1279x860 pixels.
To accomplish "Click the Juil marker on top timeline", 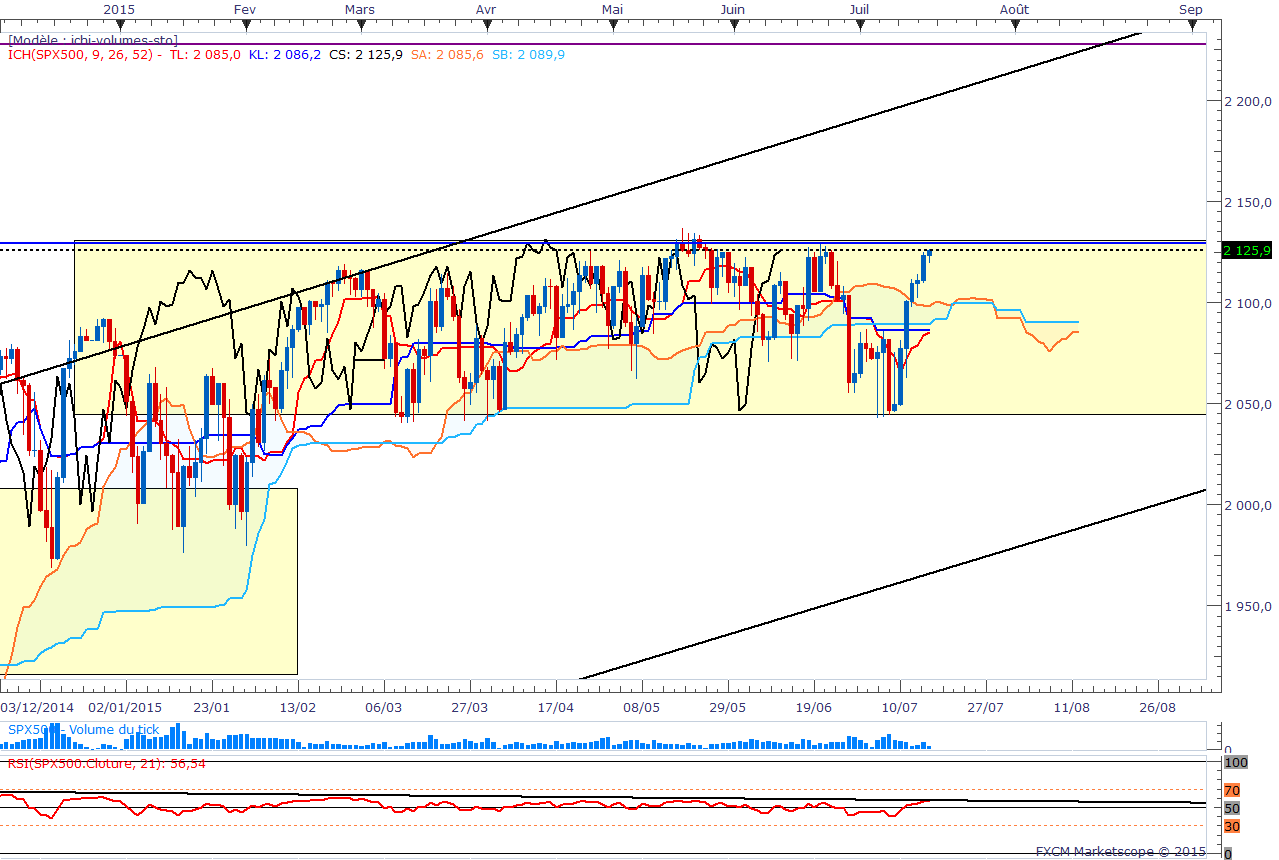I will click(x=858, y=9).
